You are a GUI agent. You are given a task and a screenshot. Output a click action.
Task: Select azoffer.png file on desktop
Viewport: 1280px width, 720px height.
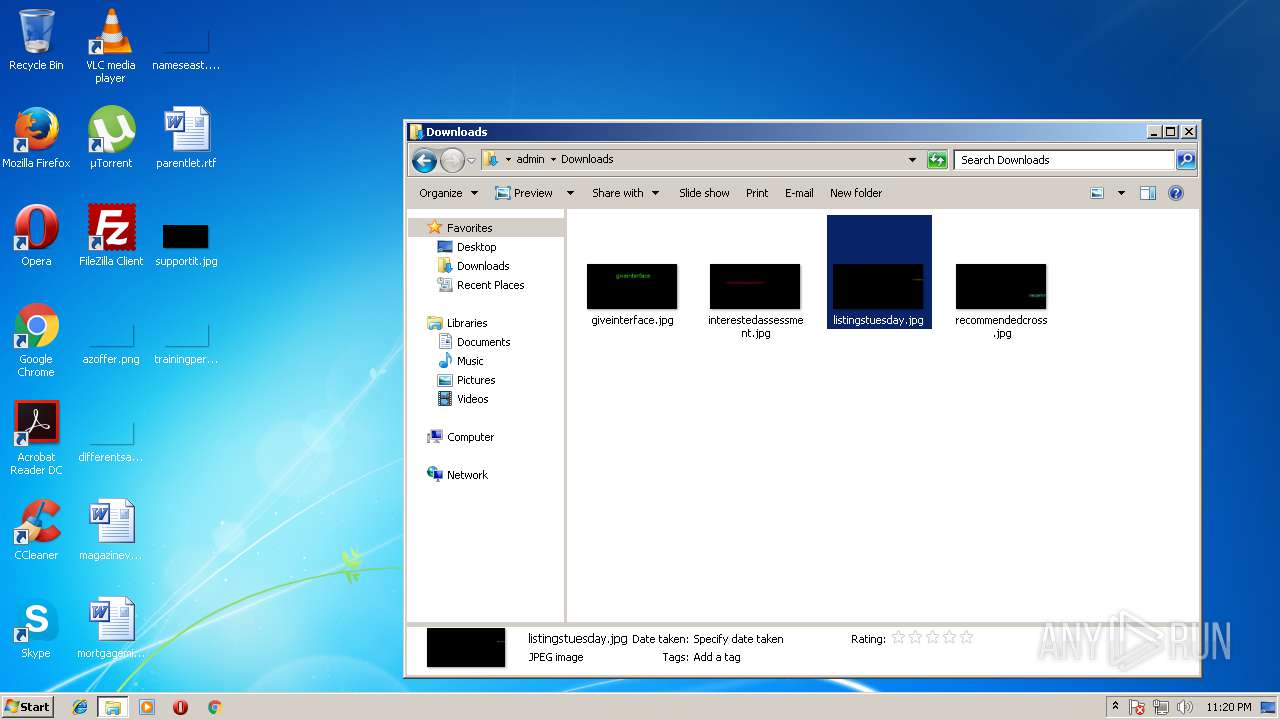[x=111, y=345]
